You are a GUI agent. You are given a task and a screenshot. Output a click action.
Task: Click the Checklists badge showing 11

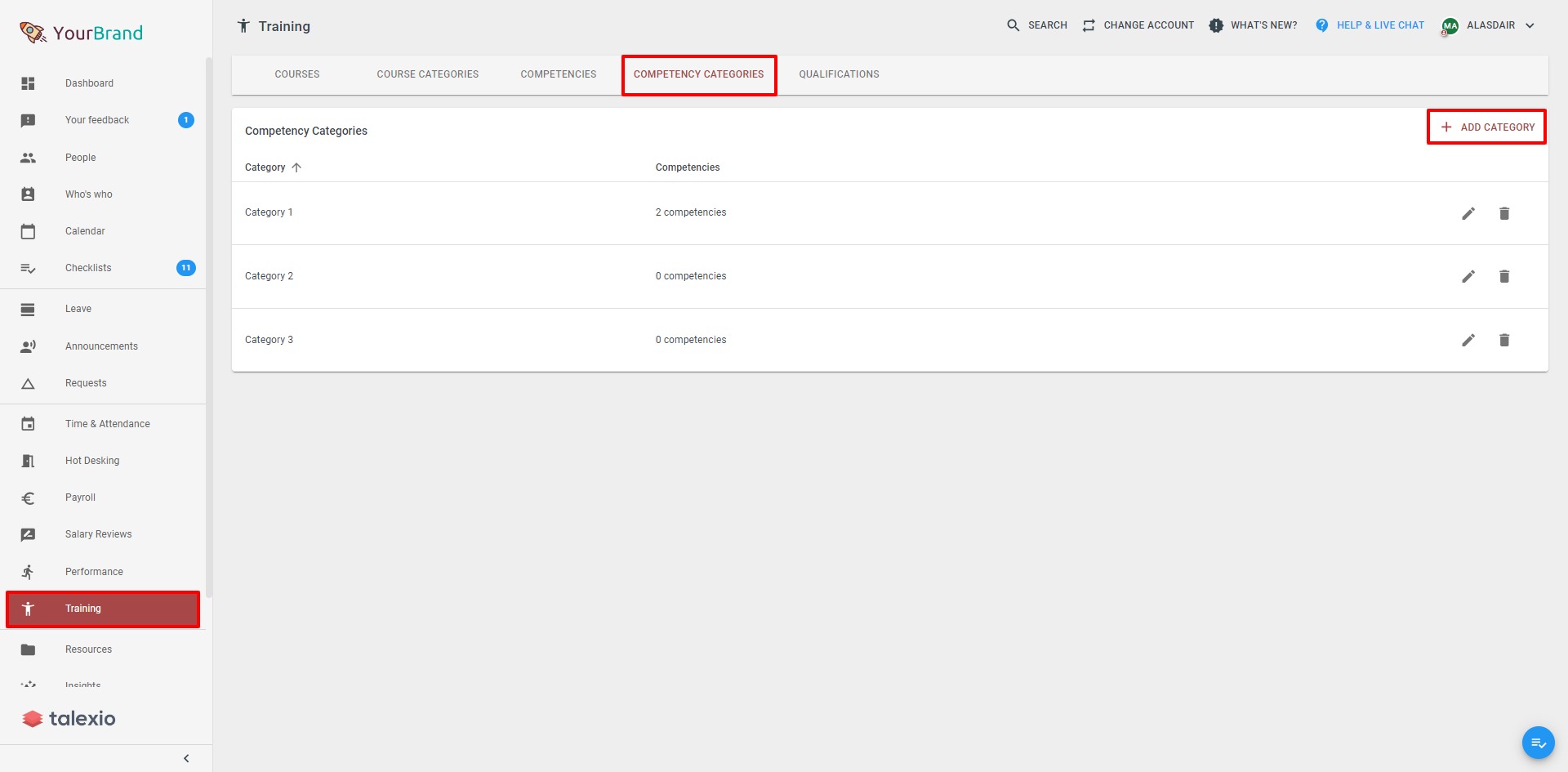186,268
